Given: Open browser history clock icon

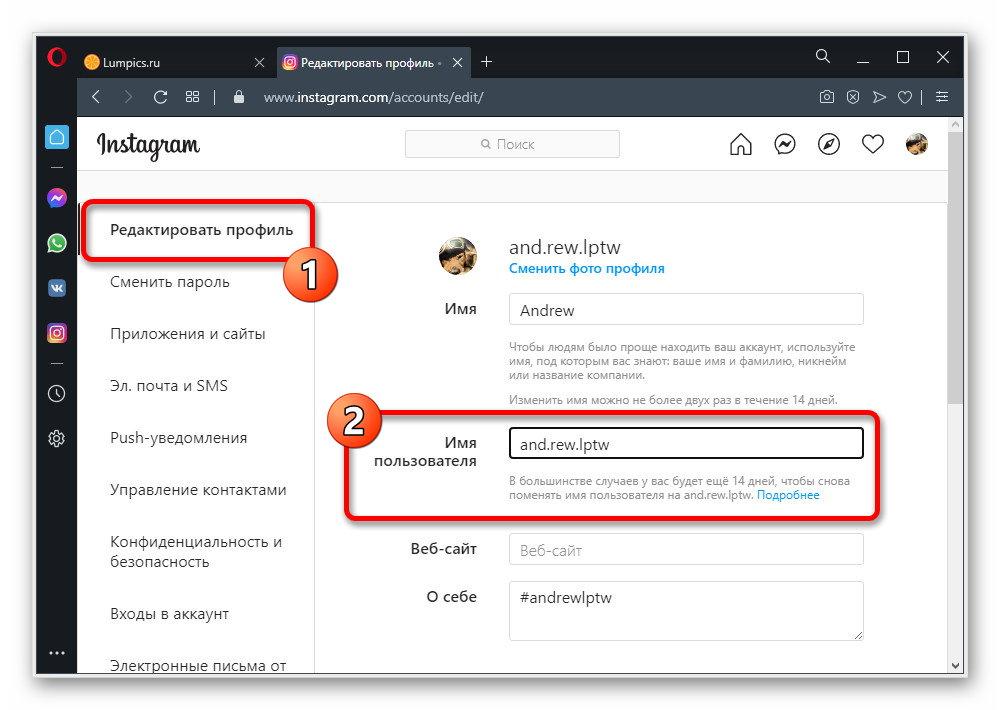Looking at the screenshot, I should tap(57, 393).
